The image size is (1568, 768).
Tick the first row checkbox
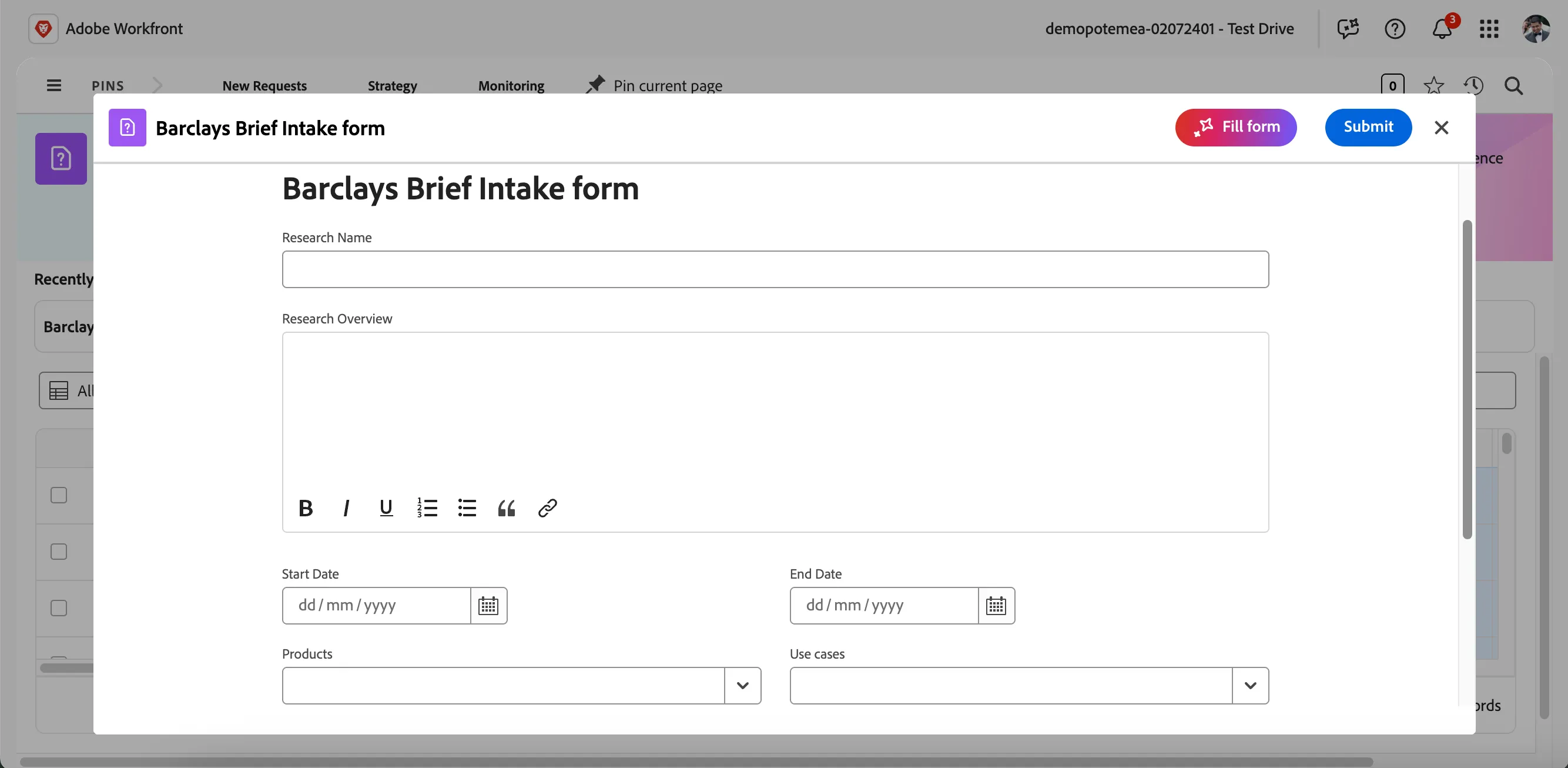[x=58, y=495]
